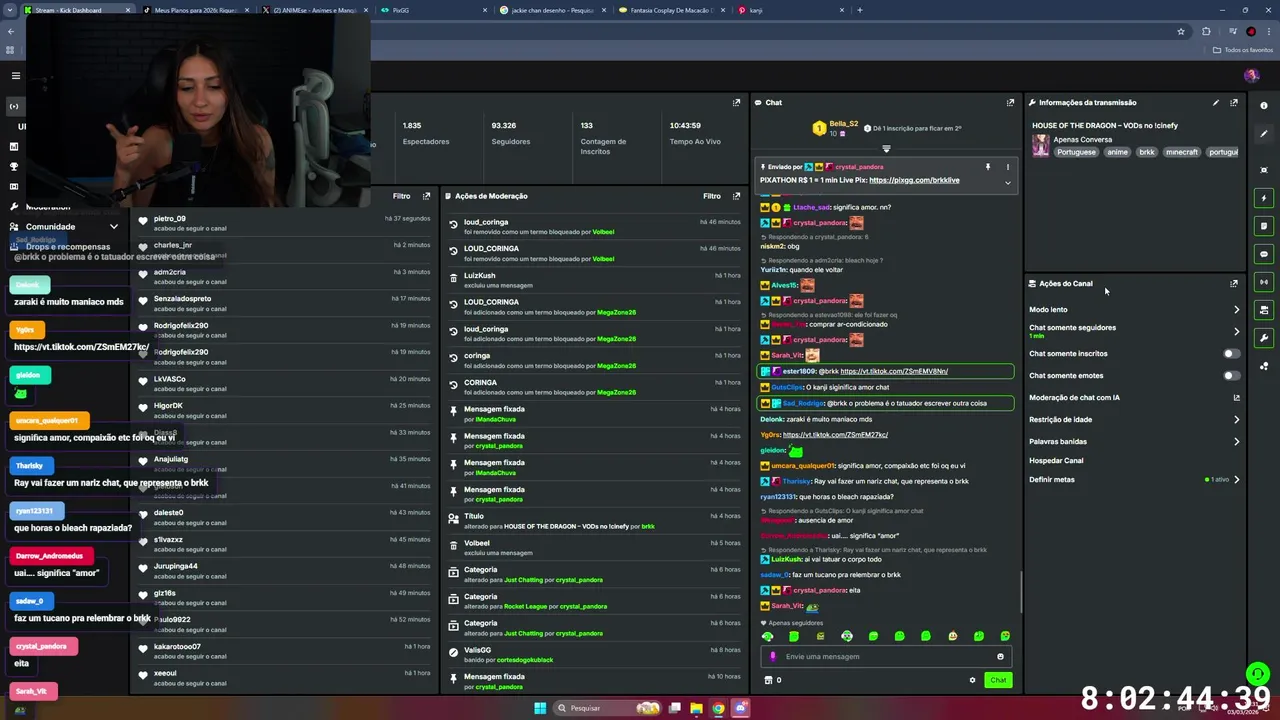Select the minecraft stream tag
This screenshot has height=720, width=1280.
pyautogui.click(x=1181, y=152)
